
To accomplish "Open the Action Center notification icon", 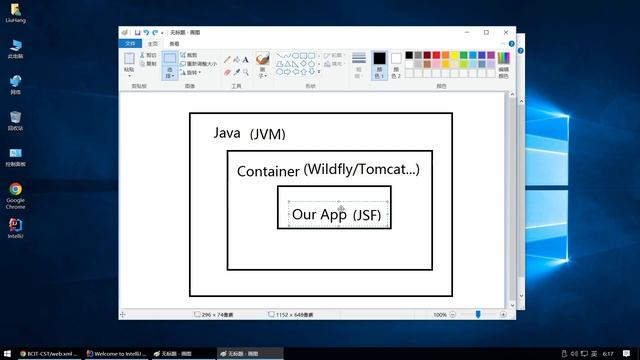I will [x=627, y=353].
